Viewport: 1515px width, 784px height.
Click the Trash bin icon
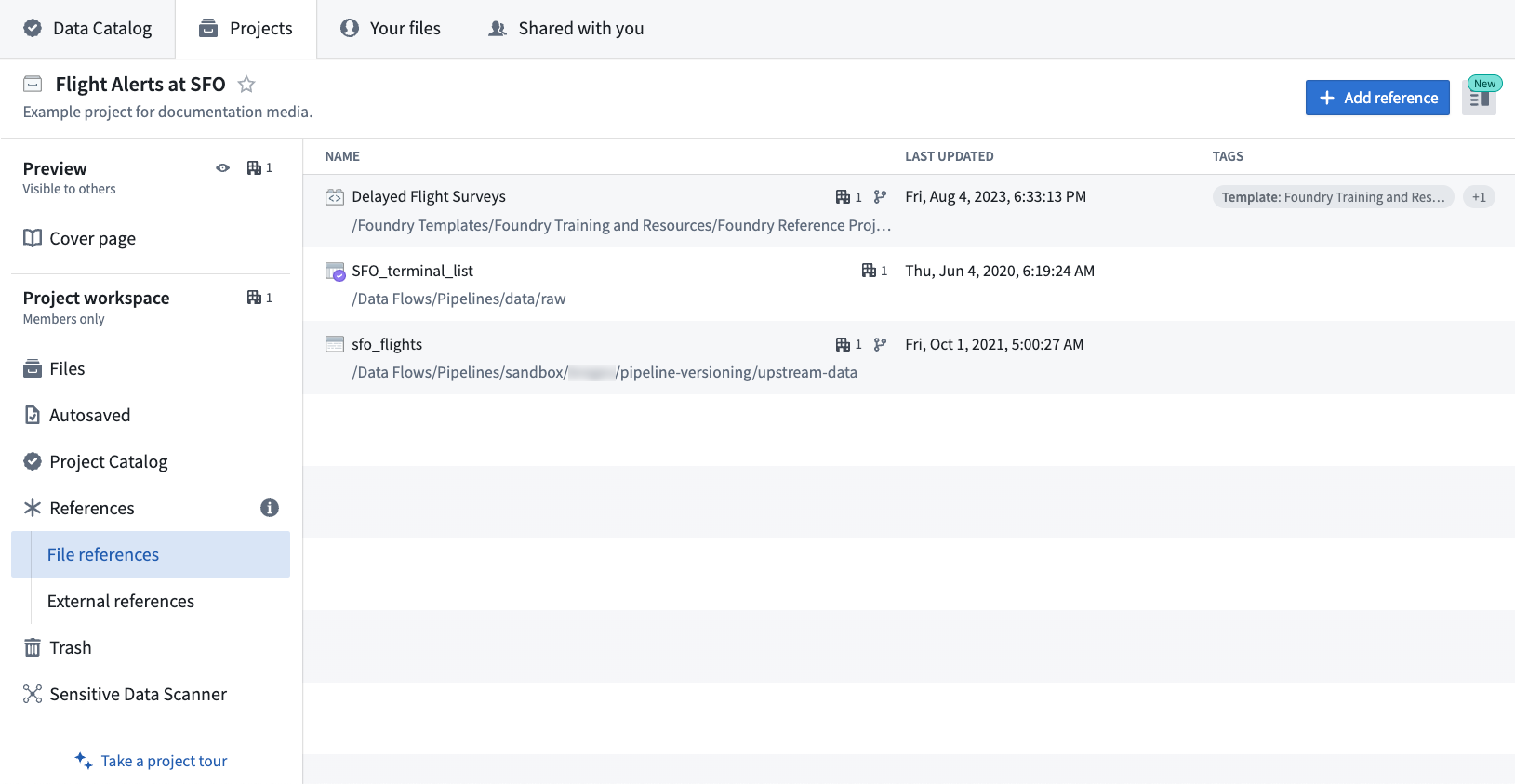(x=33, y=647)
